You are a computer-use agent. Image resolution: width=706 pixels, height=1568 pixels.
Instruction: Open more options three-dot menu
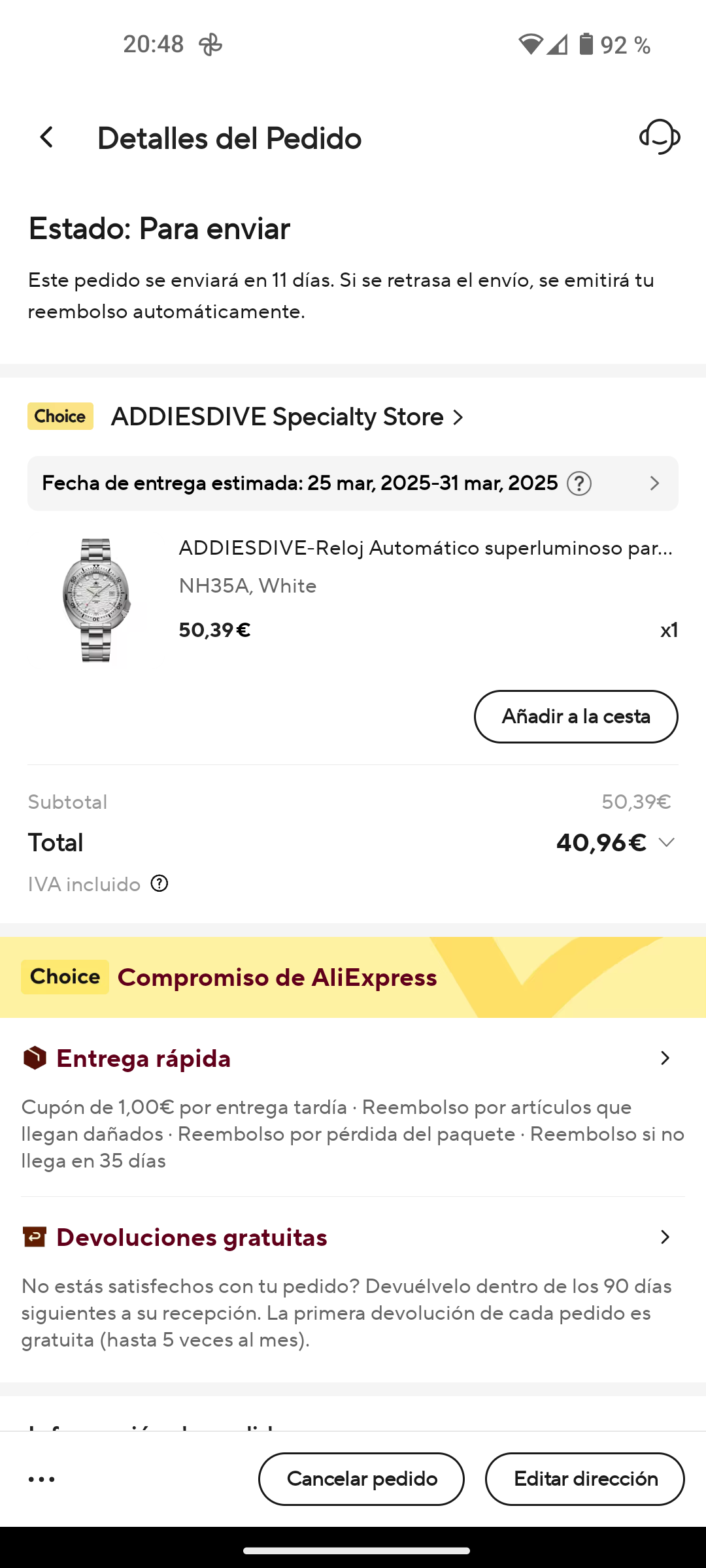[42, 1479]
